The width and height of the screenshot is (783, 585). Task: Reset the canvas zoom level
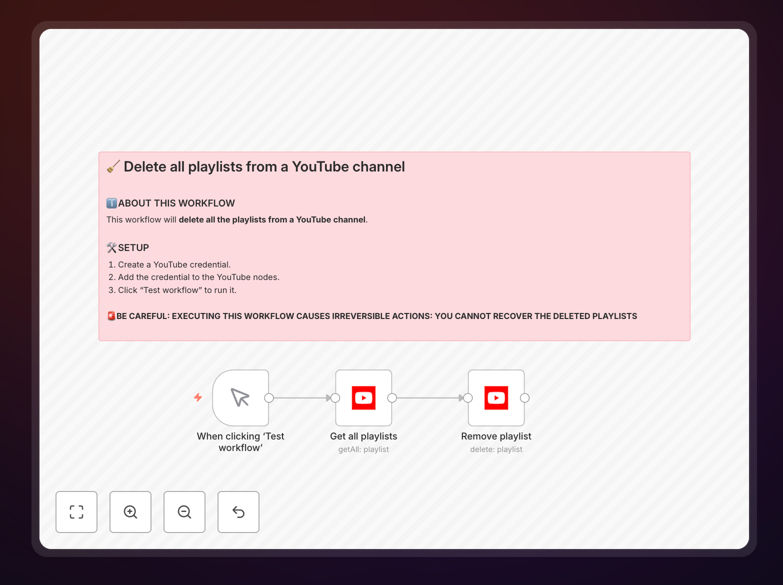[238, 512]
